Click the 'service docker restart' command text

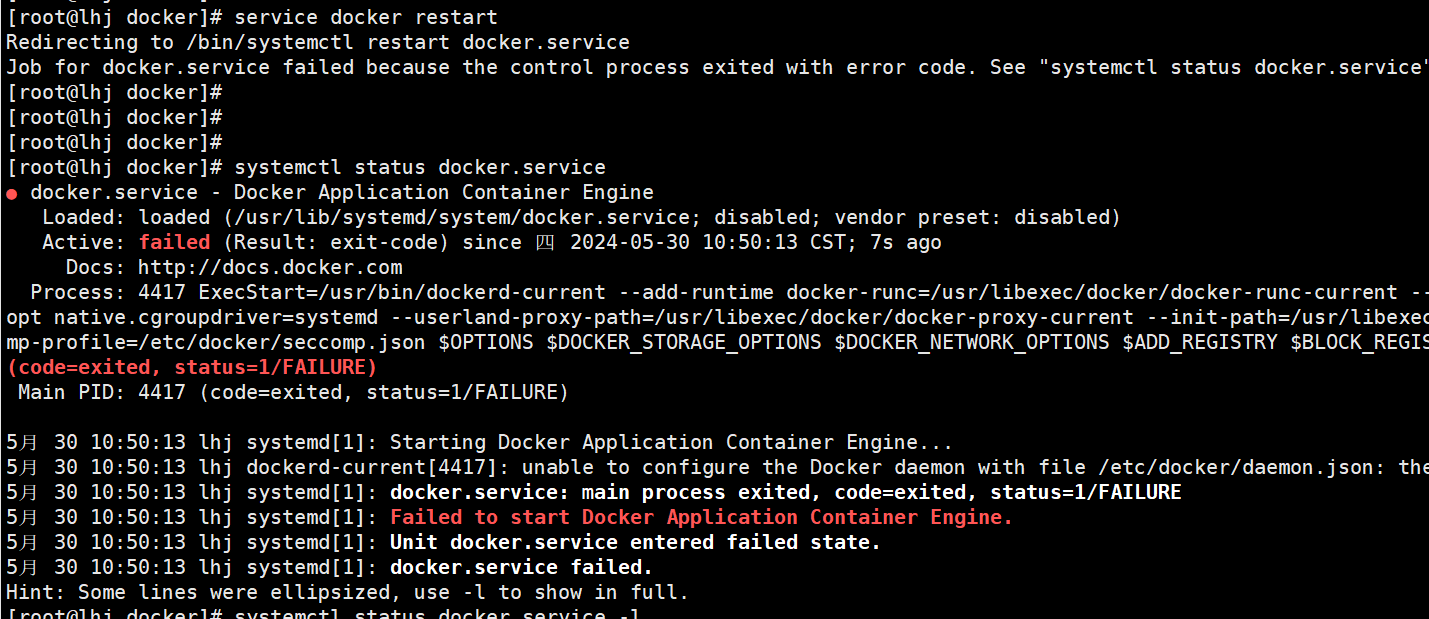[366, 17]
